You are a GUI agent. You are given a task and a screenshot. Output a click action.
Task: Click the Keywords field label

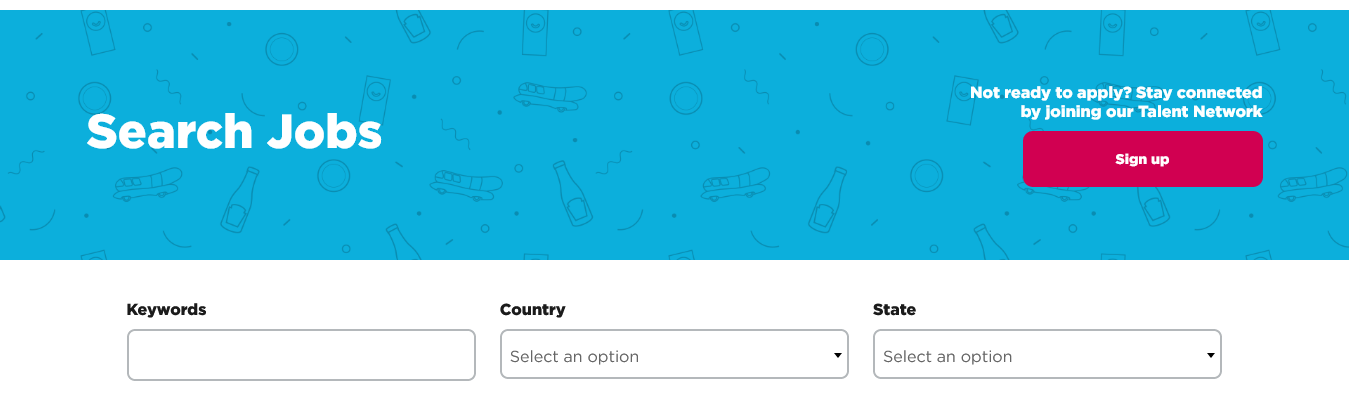tap(166, 310)
